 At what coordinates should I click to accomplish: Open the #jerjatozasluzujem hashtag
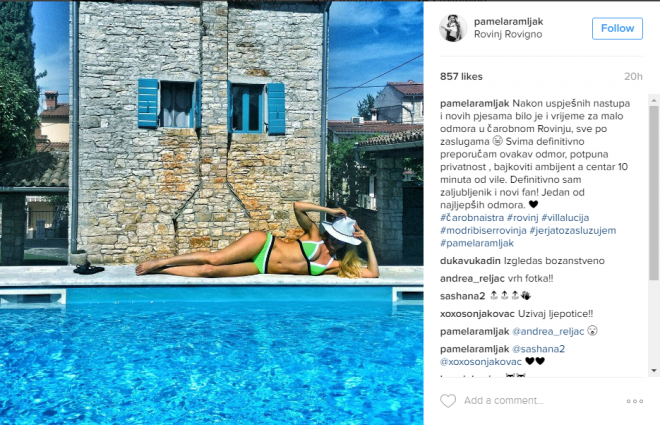point(572,230)
